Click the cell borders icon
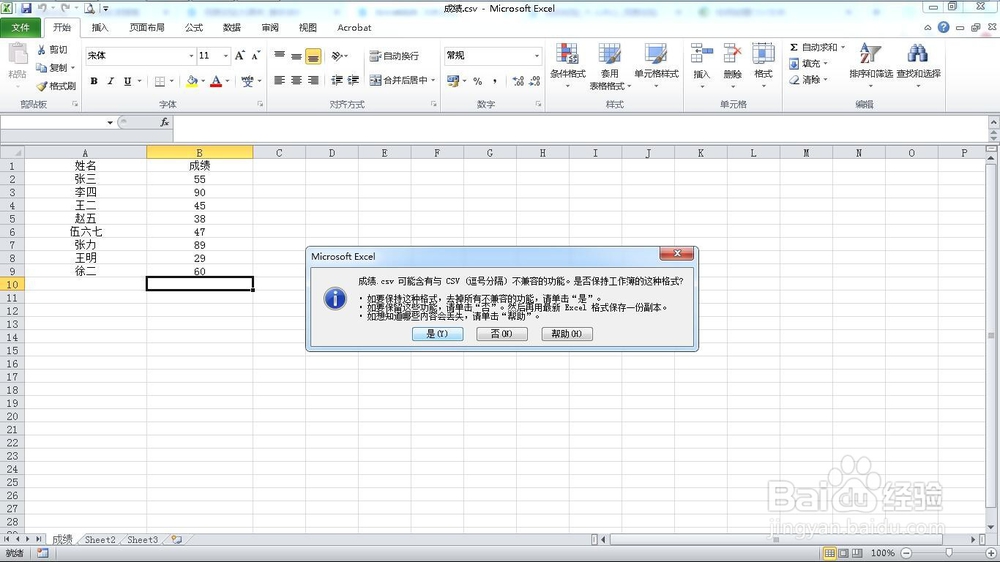The width and height of the screenshot is (1000, 562). (x=160, y=81)
